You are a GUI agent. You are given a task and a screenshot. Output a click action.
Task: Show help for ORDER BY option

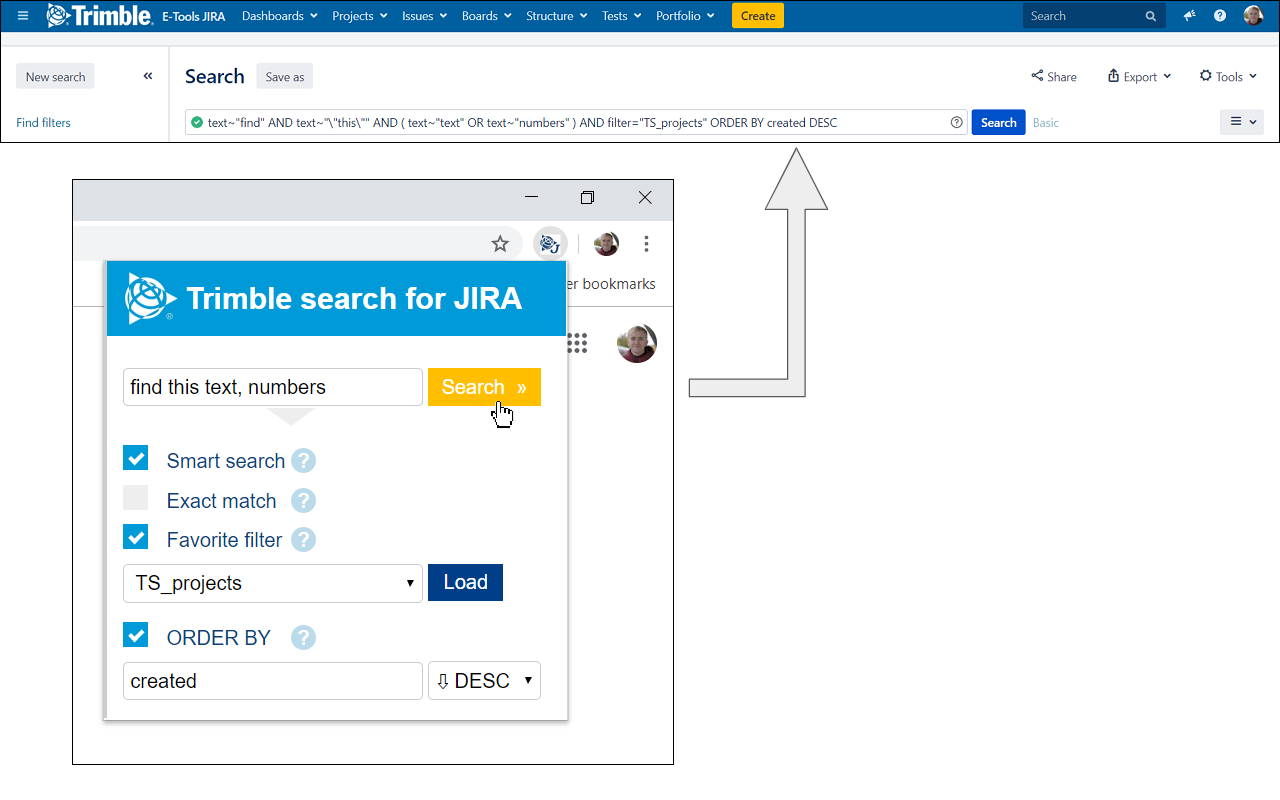(x=303, y=638)
